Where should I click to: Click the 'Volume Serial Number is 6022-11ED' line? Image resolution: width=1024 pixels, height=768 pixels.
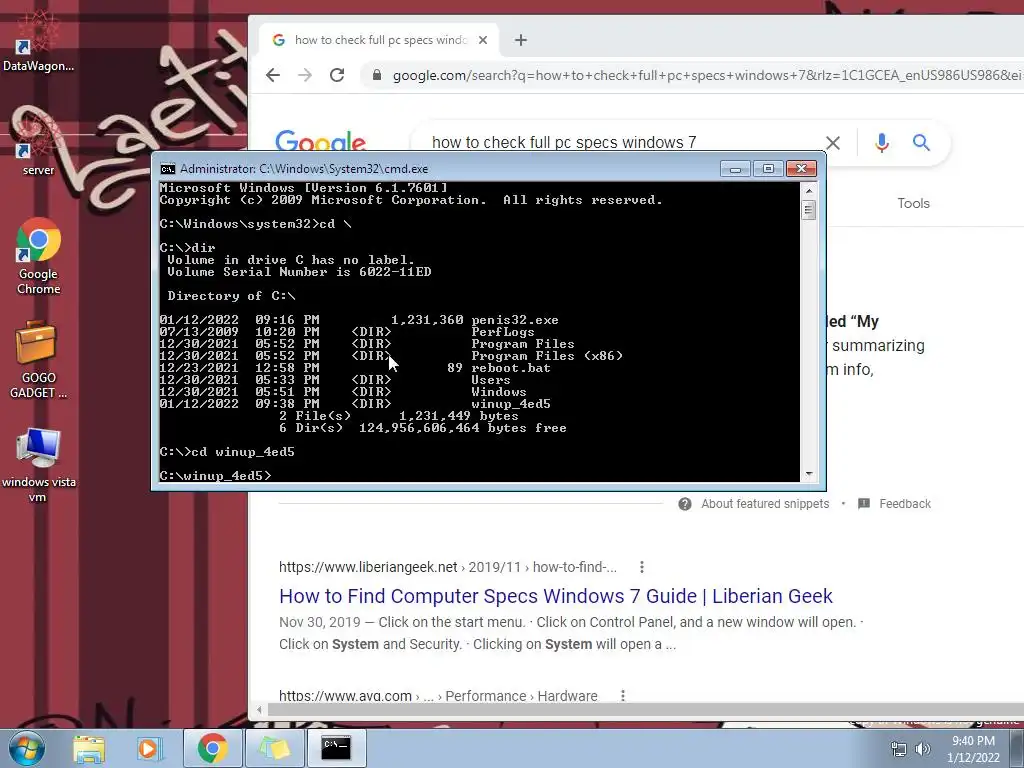pos(299,272)
